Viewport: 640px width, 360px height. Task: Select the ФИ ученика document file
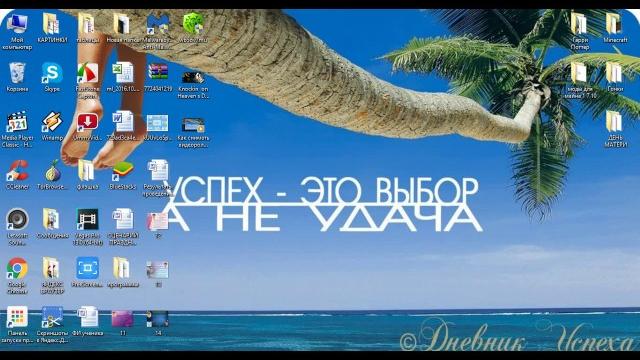click(x=87, y=317)
